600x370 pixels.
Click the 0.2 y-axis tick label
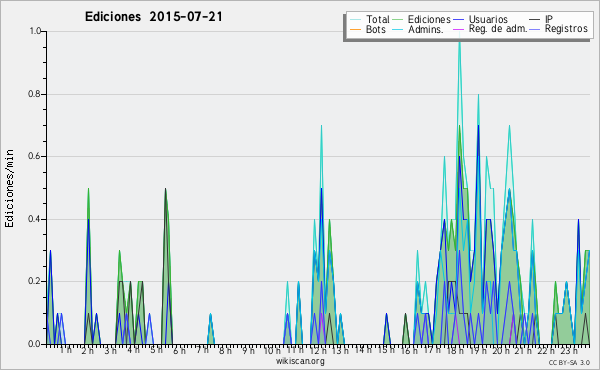click(35, 281)
